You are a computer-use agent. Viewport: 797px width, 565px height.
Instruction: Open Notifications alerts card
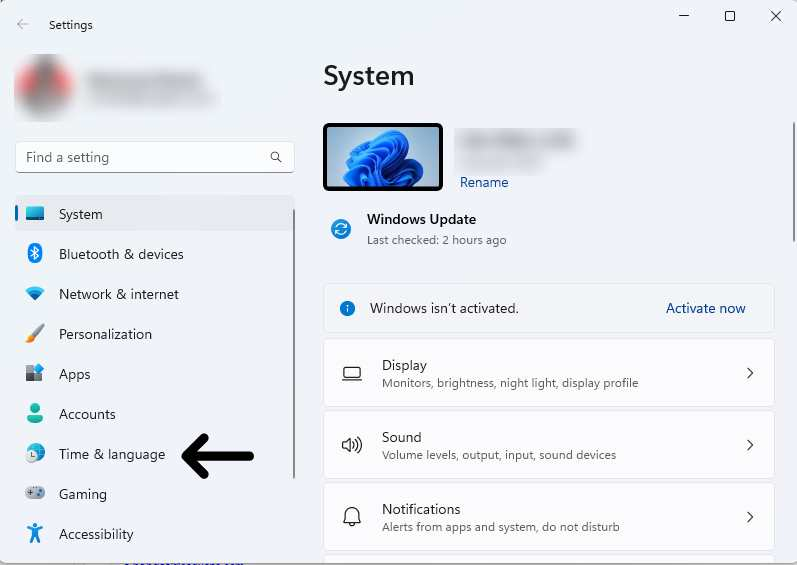(549, 517)
